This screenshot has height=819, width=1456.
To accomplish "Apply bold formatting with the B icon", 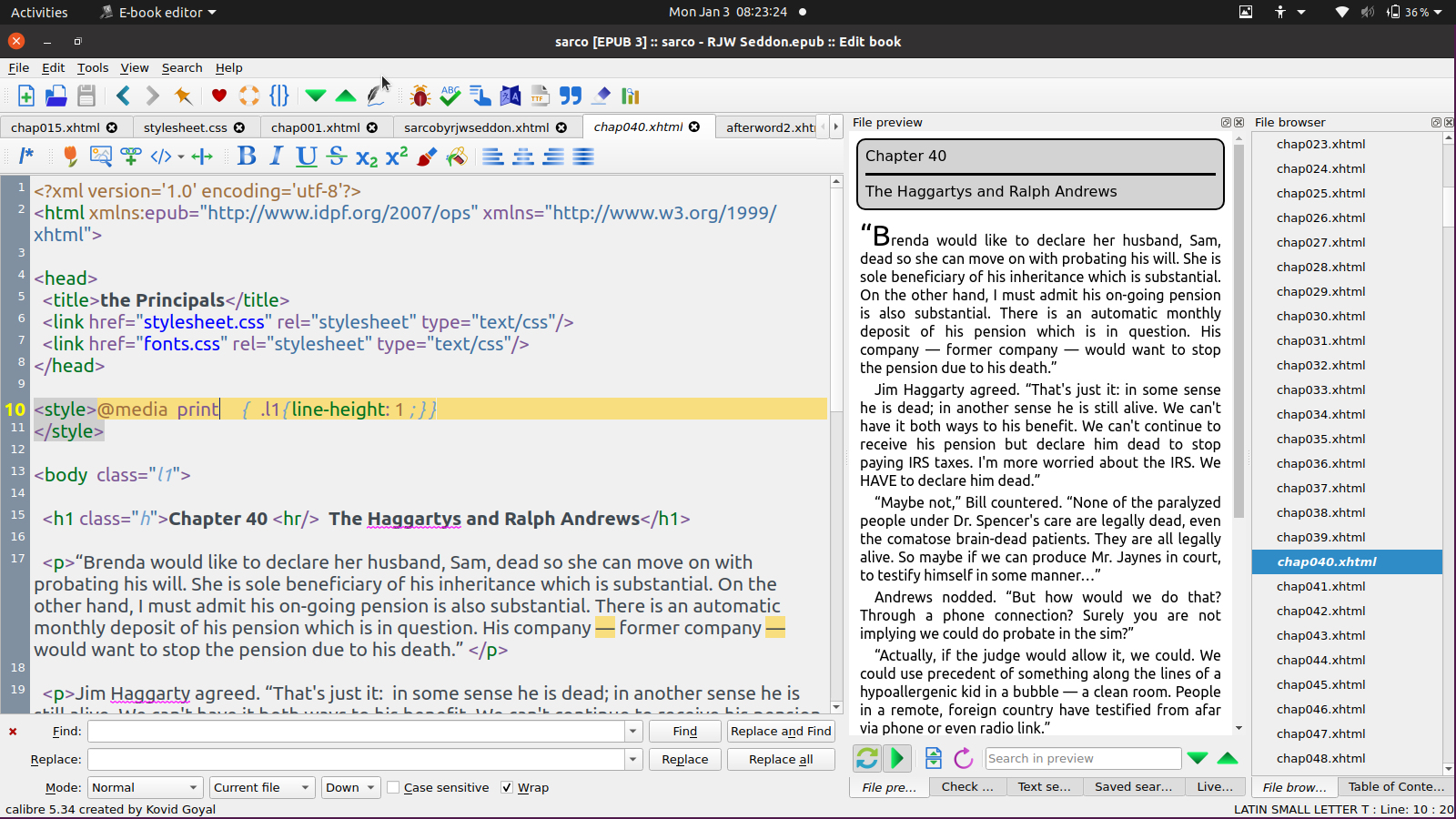I will [247, 157].
